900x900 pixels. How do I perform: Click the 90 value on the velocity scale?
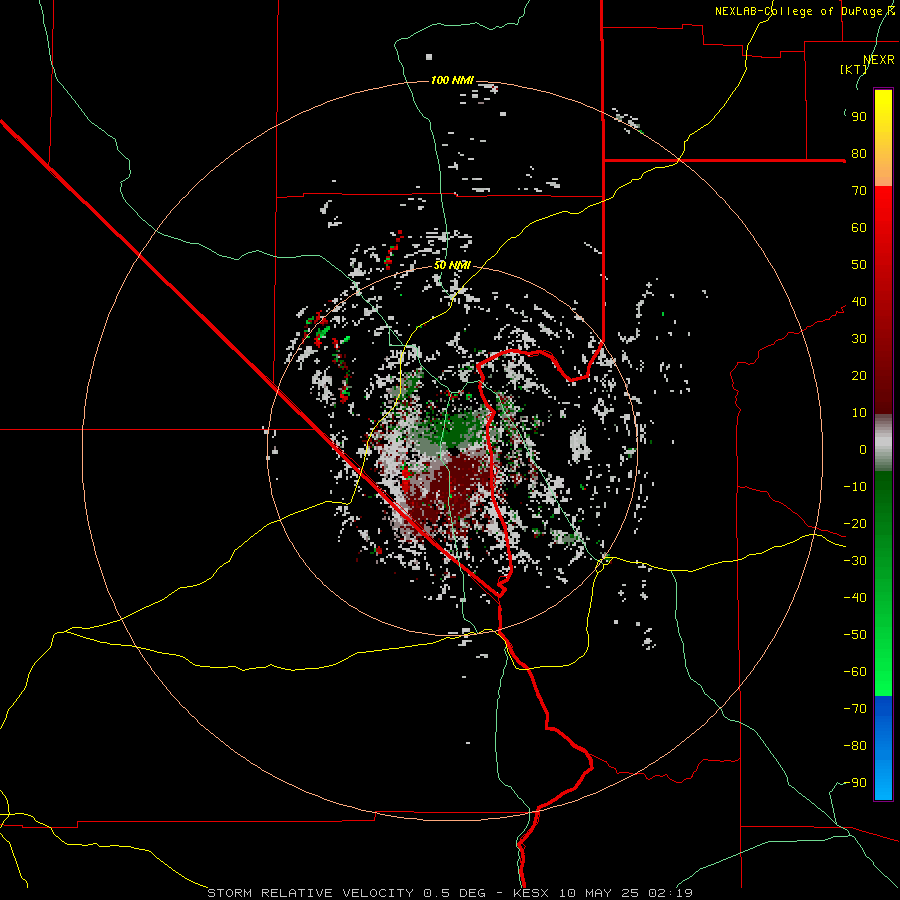859,117
